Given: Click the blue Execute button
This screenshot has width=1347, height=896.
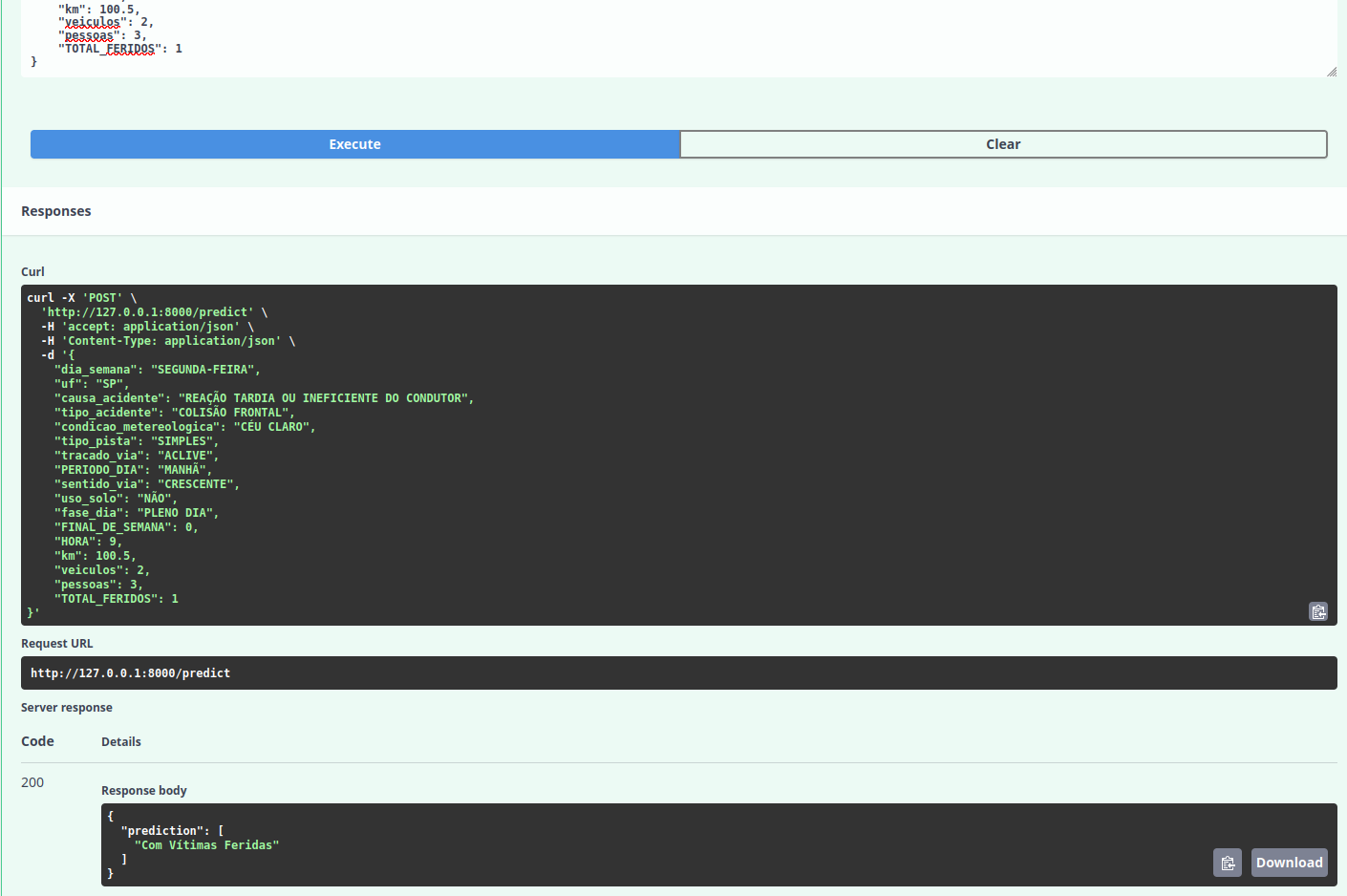Looking at the screenshot, I should pyautogui.click(x=354, y=144).
